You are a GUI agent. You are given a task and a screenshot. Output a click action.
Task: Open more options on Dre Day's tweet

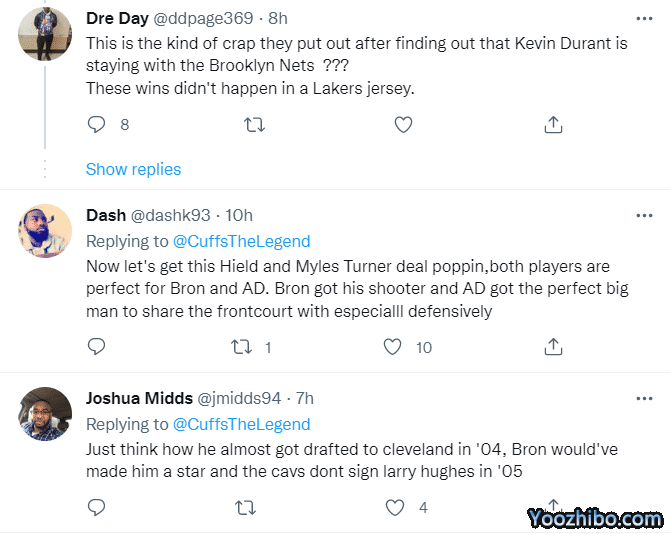coord(646,18)
